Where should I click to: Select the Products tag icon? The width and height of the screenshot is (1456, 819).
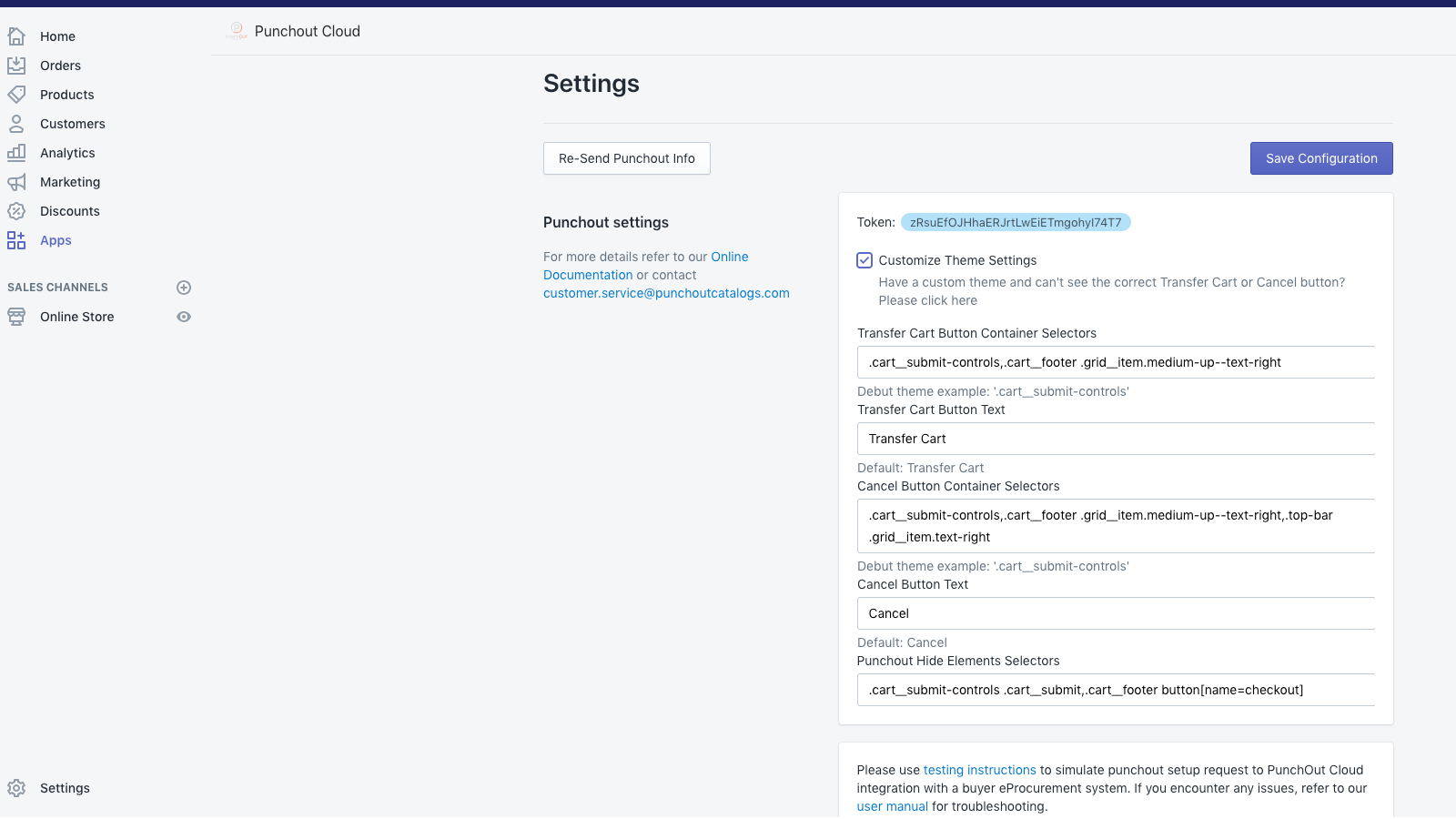[16, 95]
